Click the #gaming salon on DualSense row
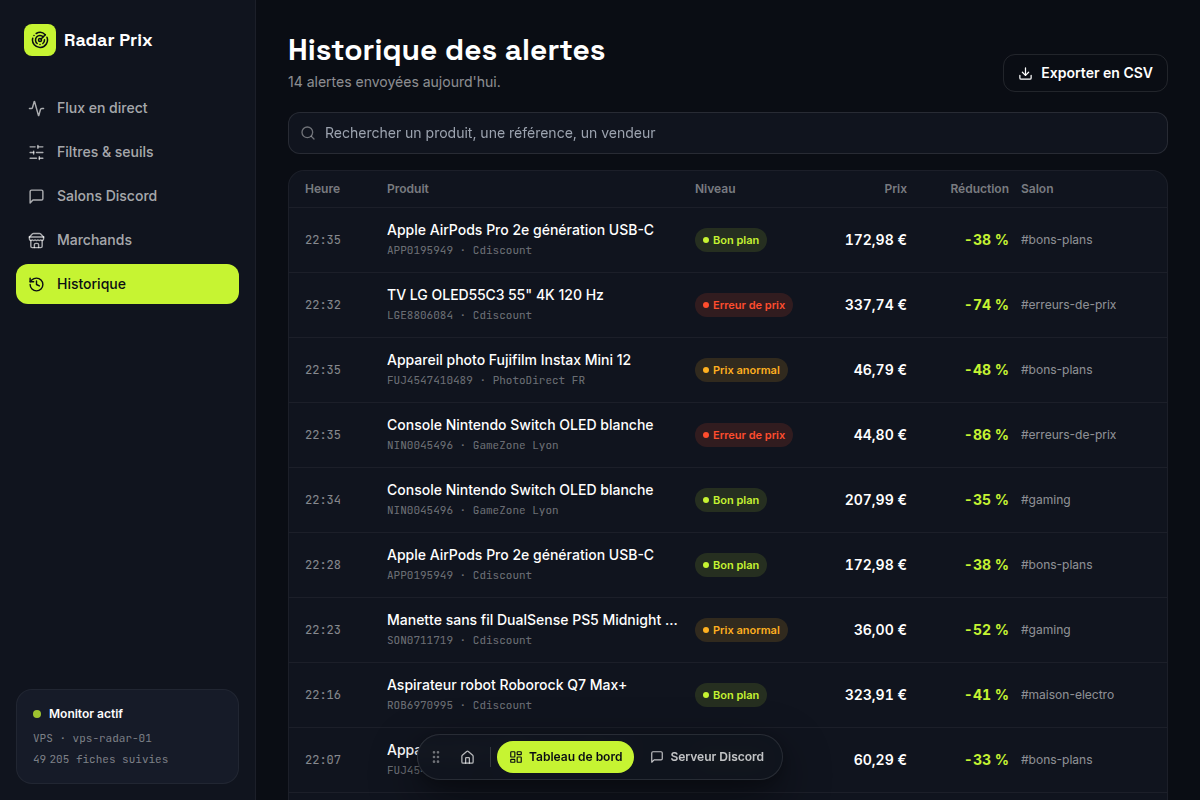 pyautogui.click(x=1046, y=630)
